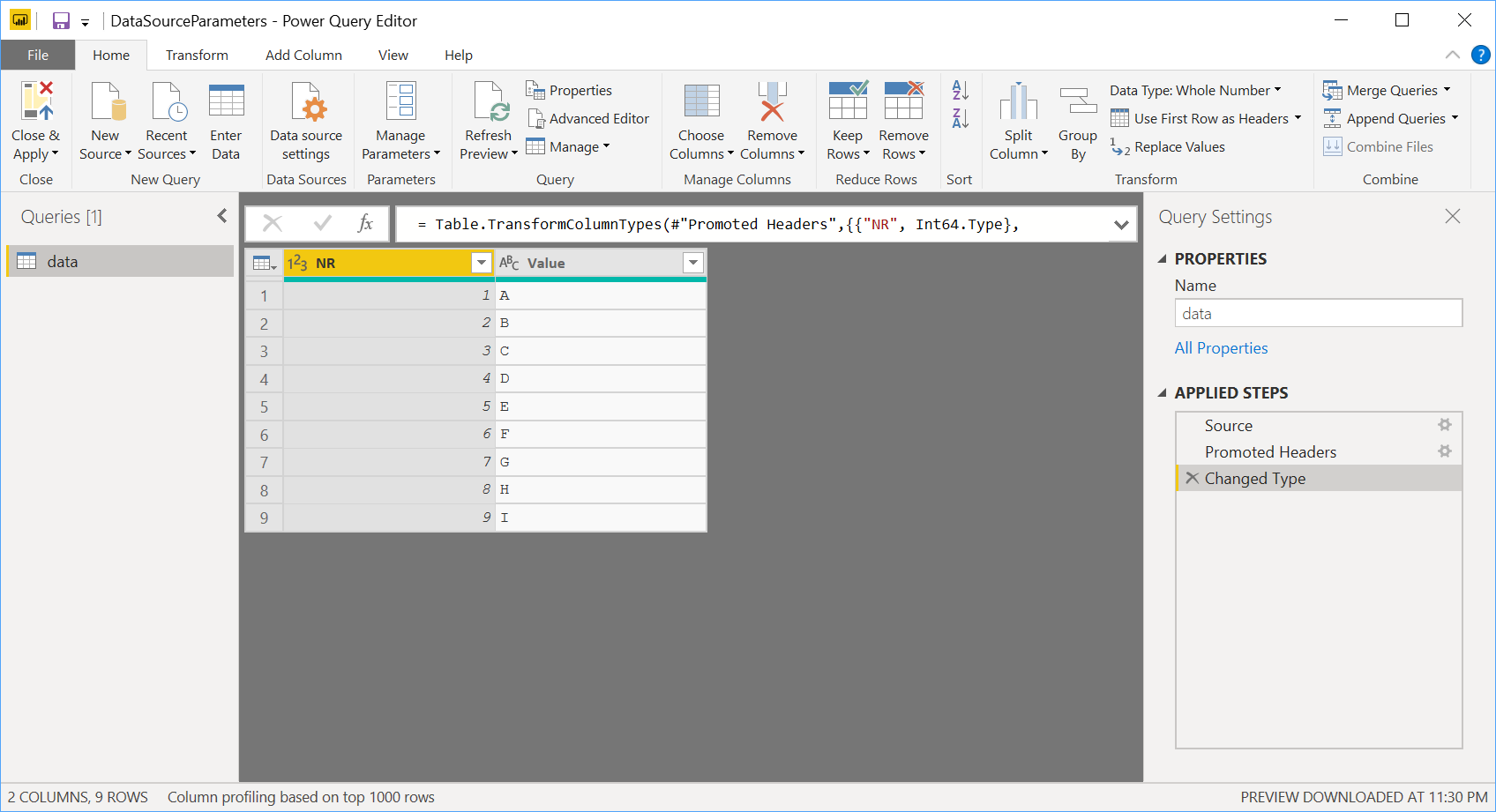This screenshot has height=812, width=1496.
Task: Click the query Name input field
Action: pos(1318,314)
